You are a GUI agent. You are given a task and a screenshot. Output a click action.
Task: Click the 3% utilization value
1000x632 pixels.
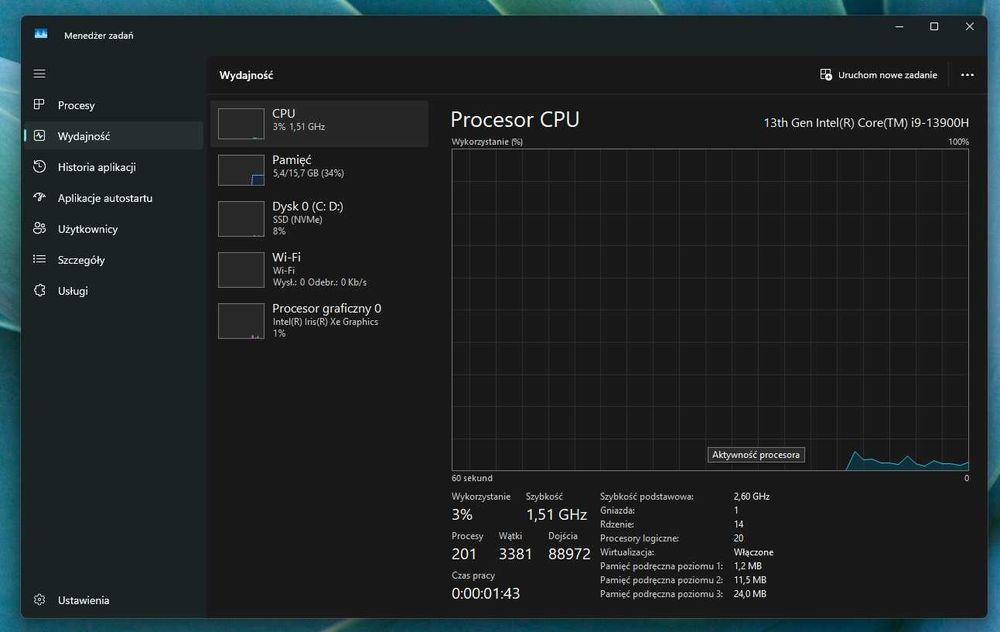(x=462, y=515)
